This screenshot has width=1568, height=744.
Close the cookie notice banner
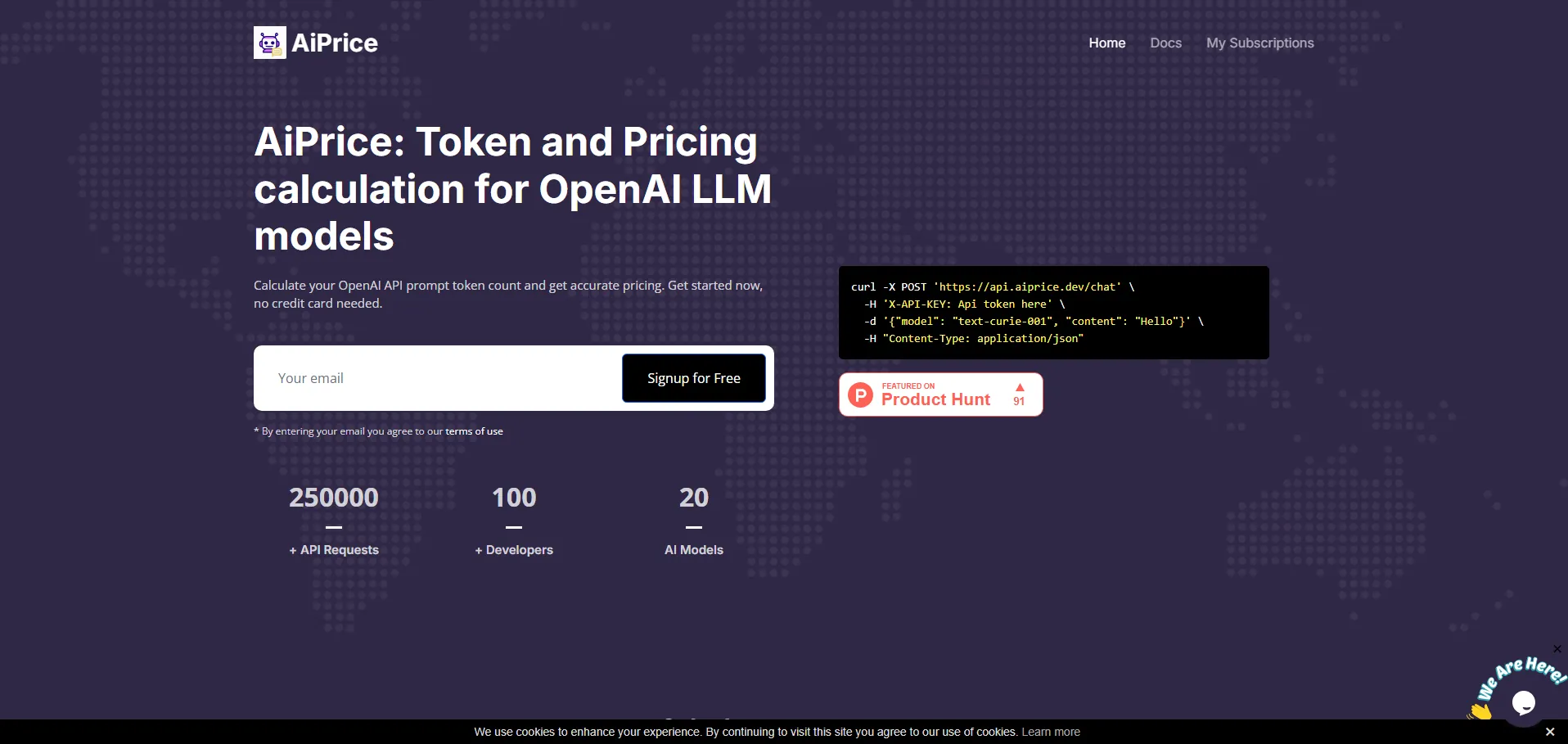(x=1549, y=732)
